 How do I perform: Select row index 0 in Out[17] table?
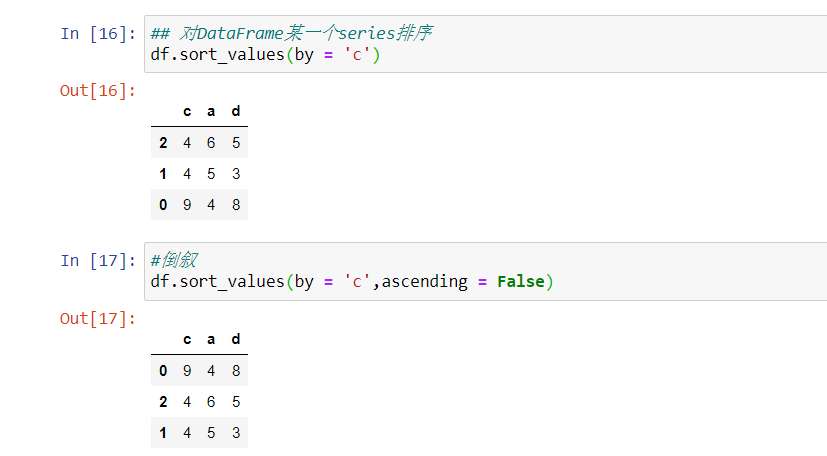coord(163,371)
